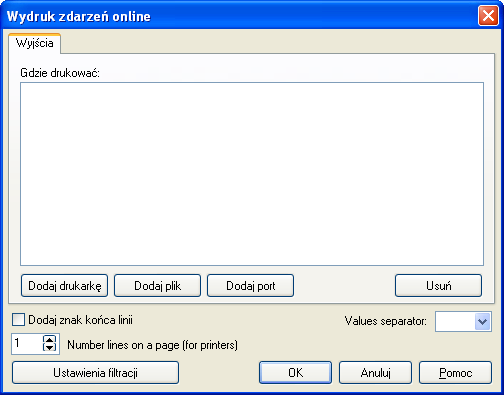The image size is (504, 395).
Task: Confirm with the OK button
Action: [x=295, y=373]
